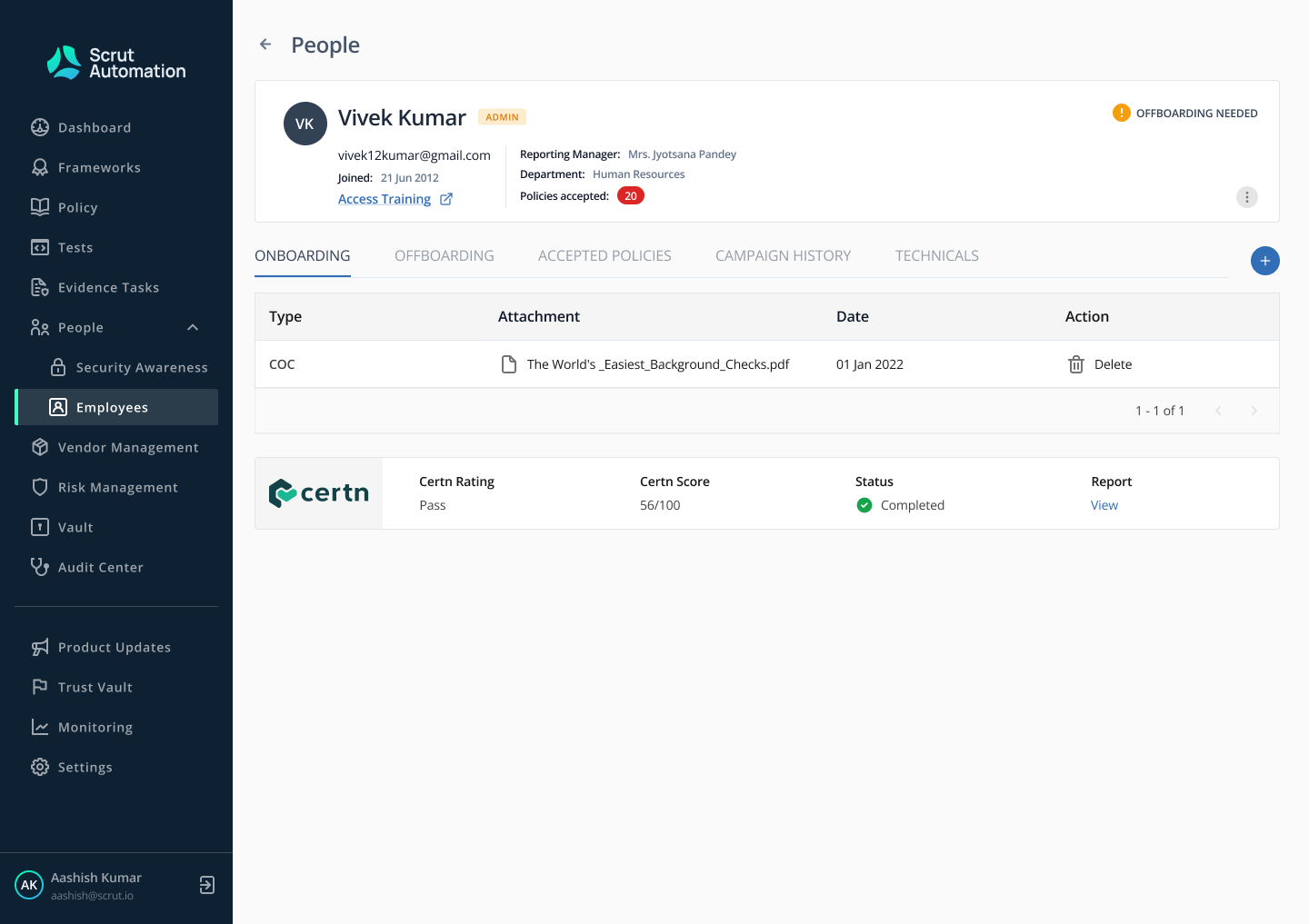Click the Risk Management shield icon
The width and height of the screenshot is (1309, 924).
pyautogui.click(x=40, y=487)
